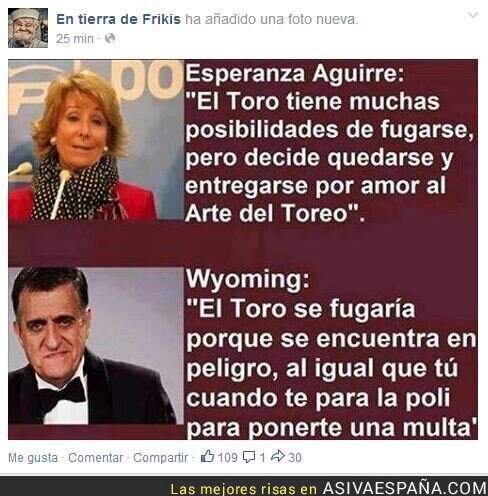Click the thumbs-up likes icon

(207, 456)
